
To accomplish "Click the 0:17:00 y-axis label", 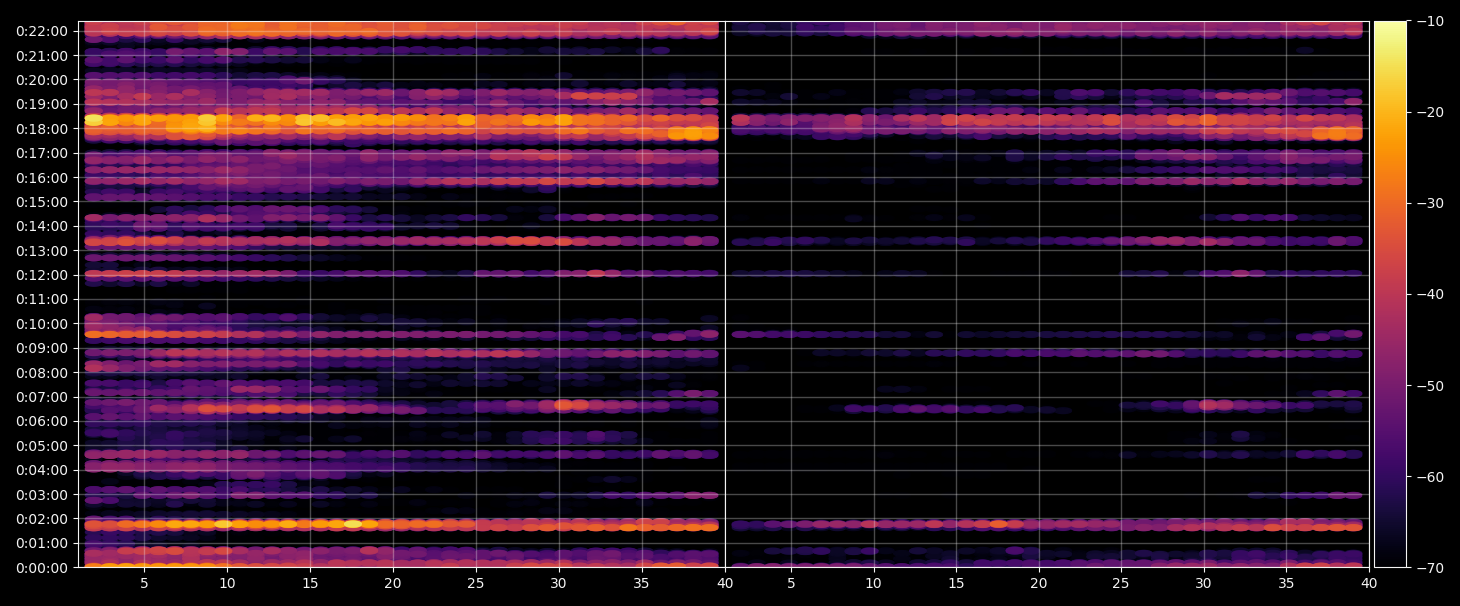I will (42, 153).
